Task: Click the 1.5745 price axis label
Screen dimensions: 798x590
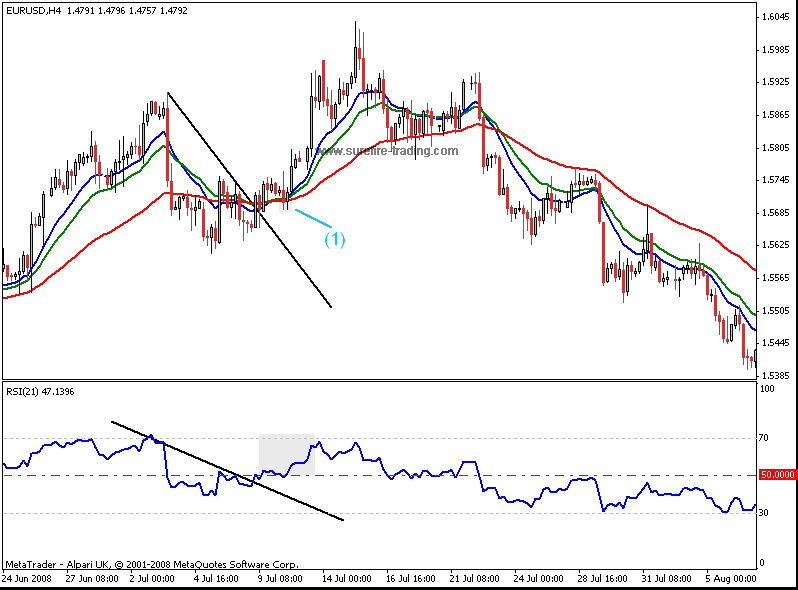Action: pyautogui.click(x=776, y=180)
